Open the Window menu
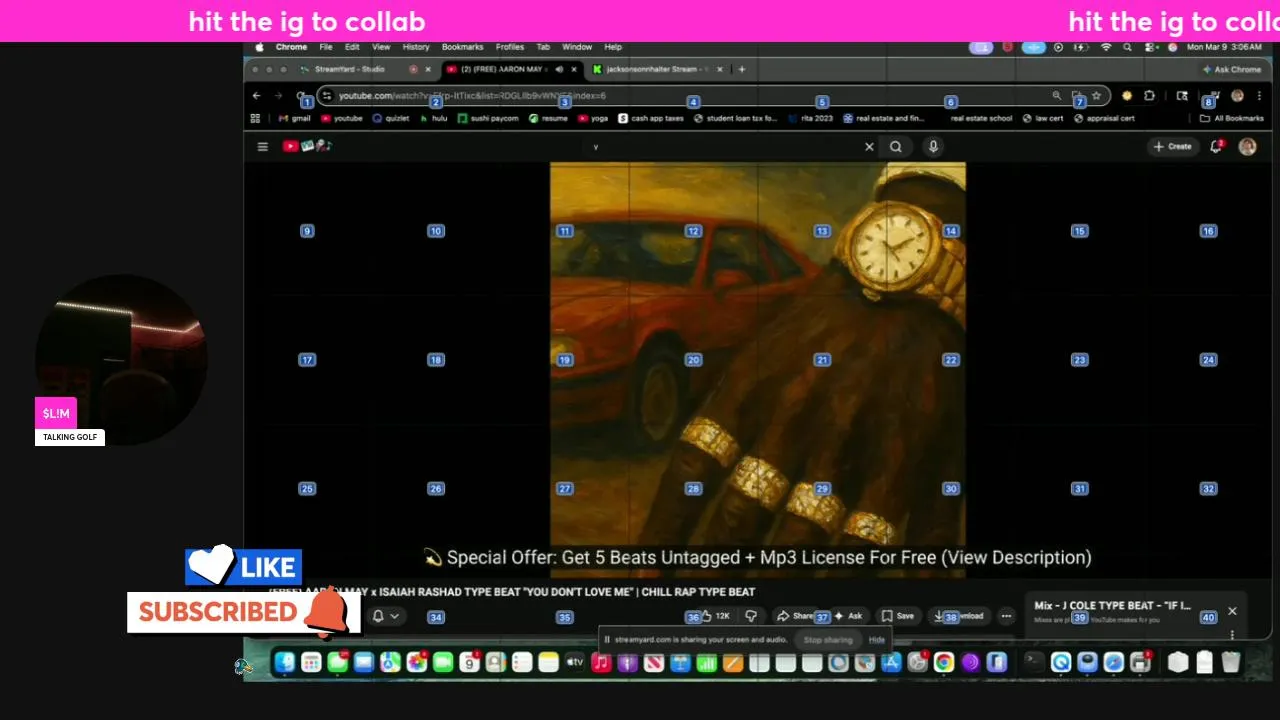 (577, 47)
